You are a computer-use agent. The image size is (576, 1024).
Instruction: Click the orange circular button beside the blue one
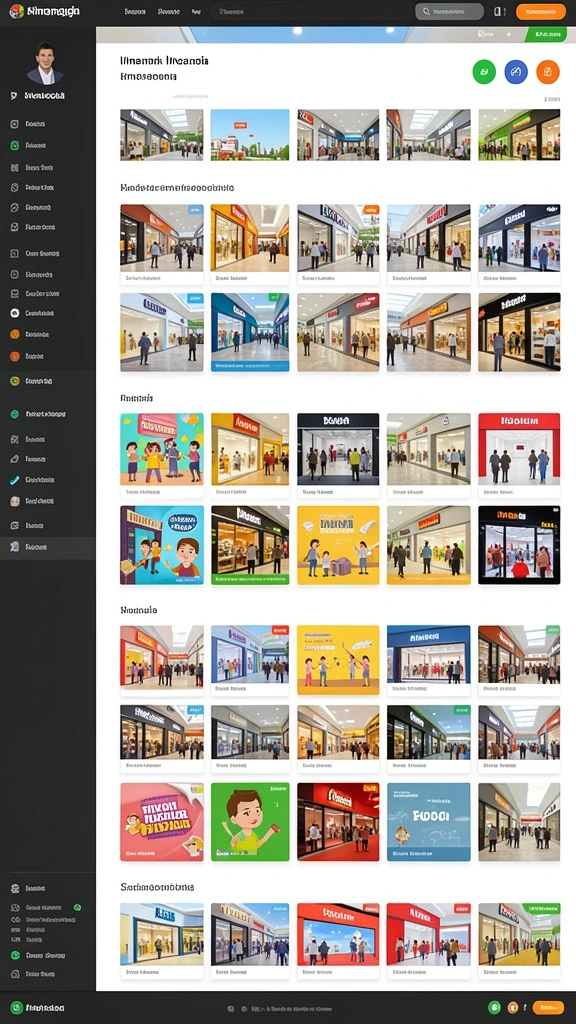(548, 72)
